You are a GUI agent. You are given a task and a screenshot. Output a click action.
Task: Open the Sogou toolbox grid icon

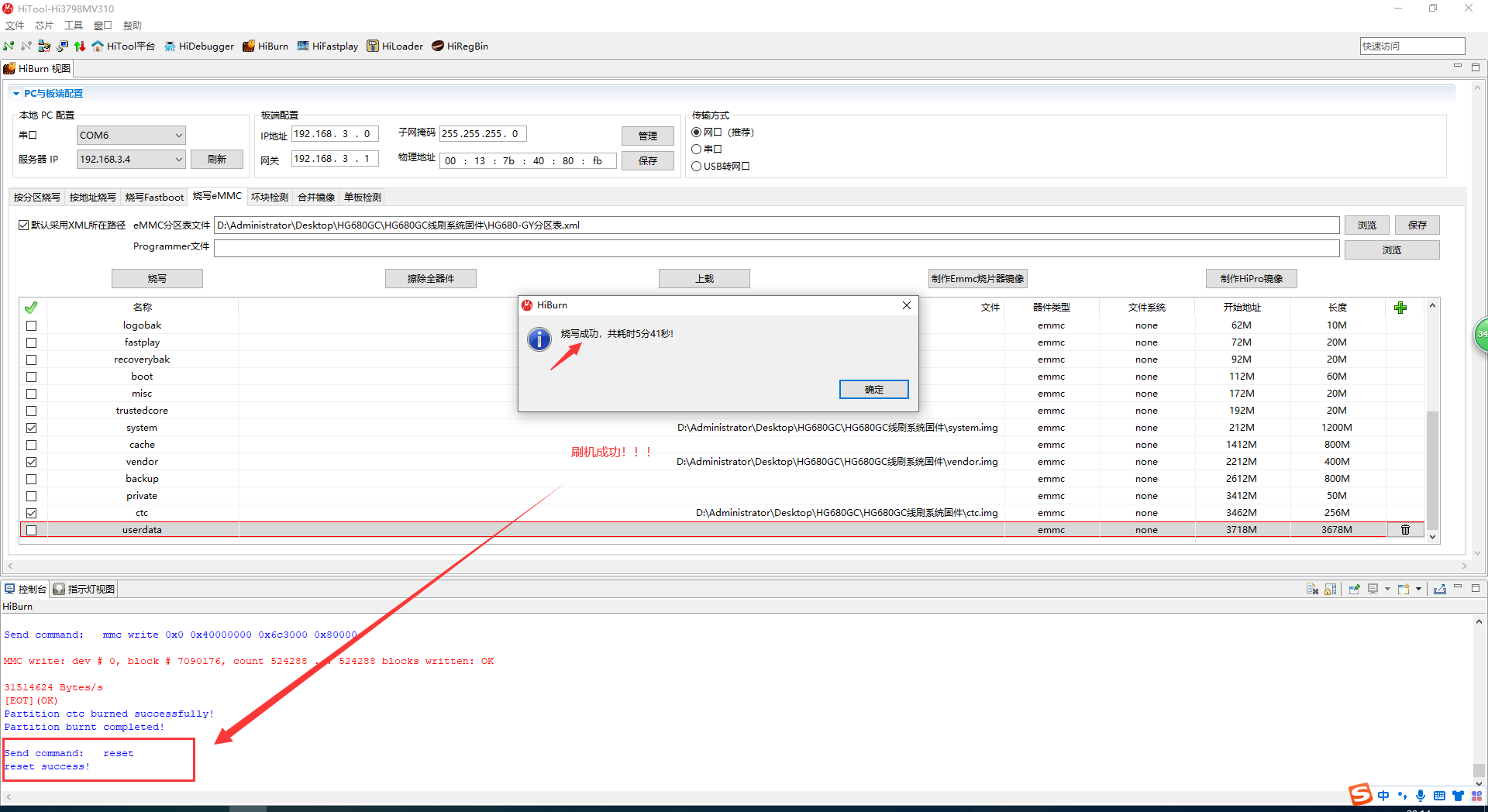(x=1476, y=796)
